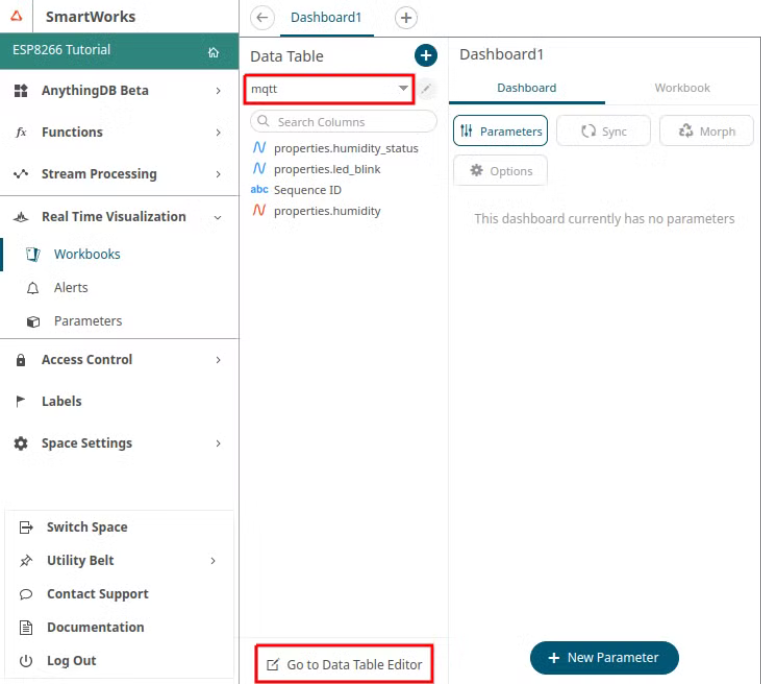Switch to the Workbook tab
The height and width of the screenshot is (684, 761).
click(682, 88)
